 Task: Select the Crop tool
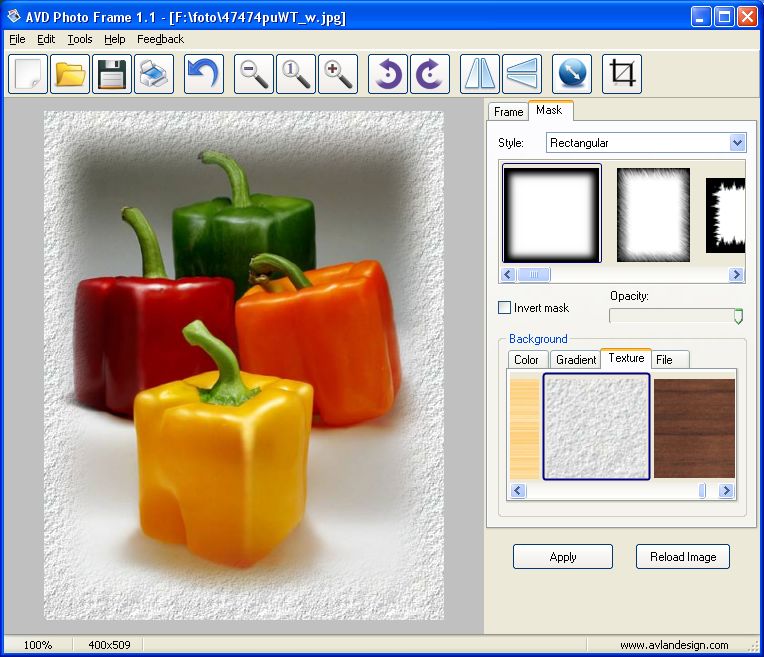click(x=622, y=75)
